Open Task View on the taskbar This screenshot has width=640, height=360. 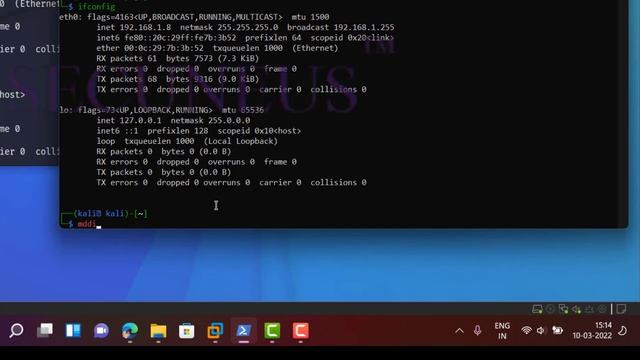tap(45, 330)
